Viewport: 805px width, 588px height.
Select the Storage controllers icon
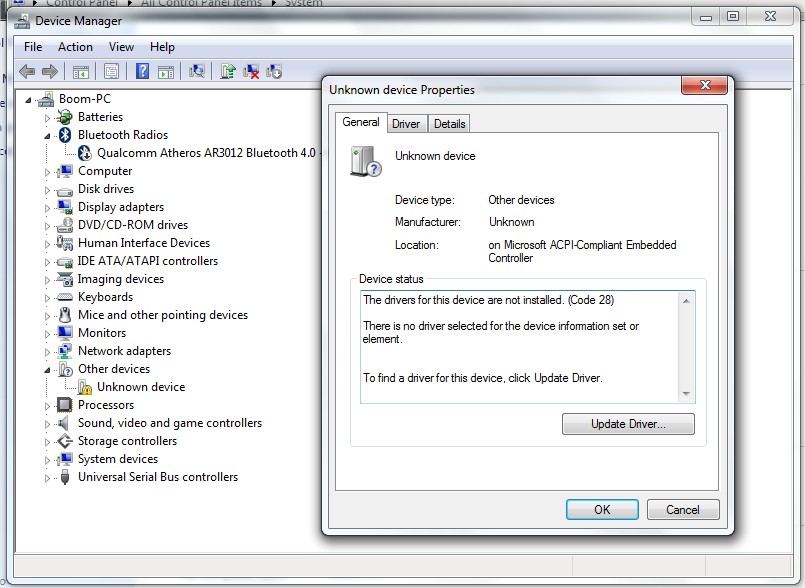pos(65,441)
